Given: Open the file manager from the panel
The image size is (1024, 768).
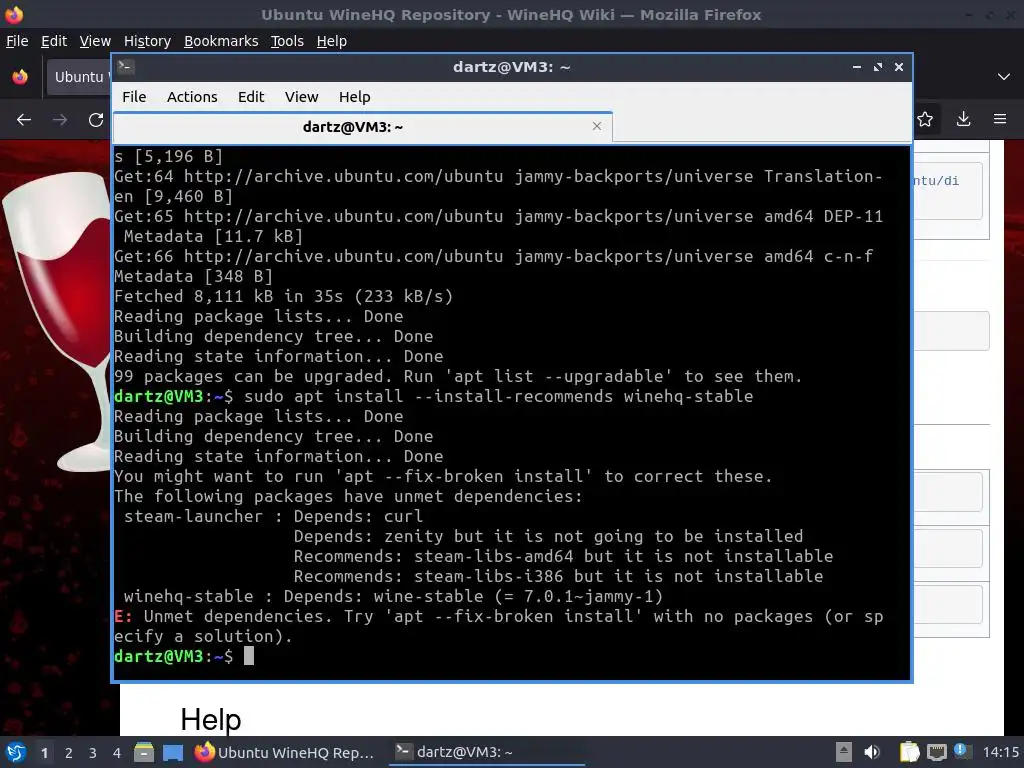Looking at the screenshot, I should click(144, 752).
